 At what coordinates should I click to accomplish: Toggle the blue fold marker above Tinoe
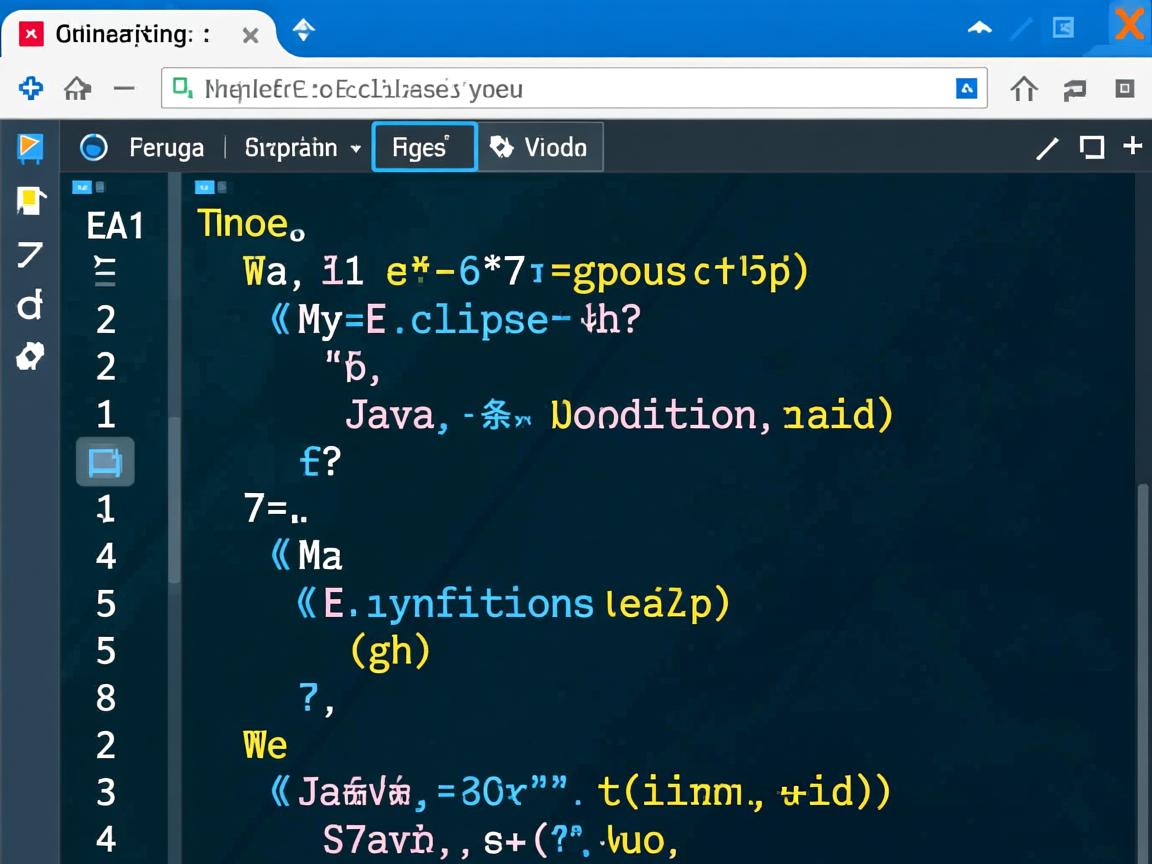click(206, 187)
